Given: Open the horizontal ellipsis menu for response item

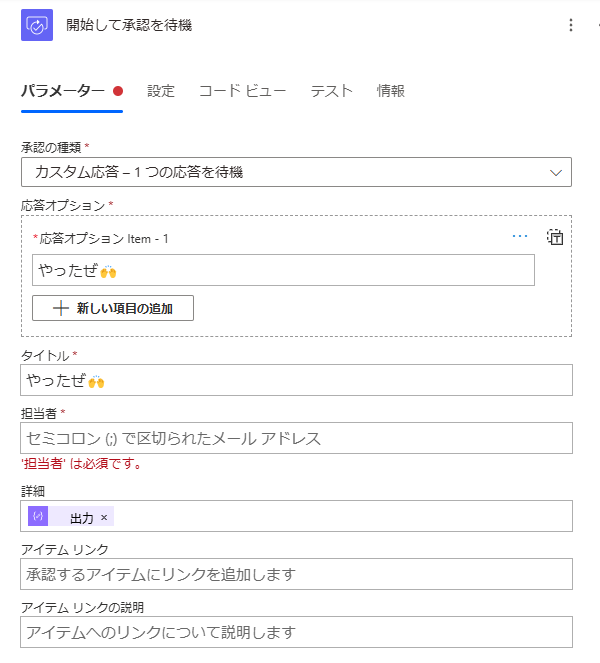Looking at the screenshot, I should click(x=520, y=236).
